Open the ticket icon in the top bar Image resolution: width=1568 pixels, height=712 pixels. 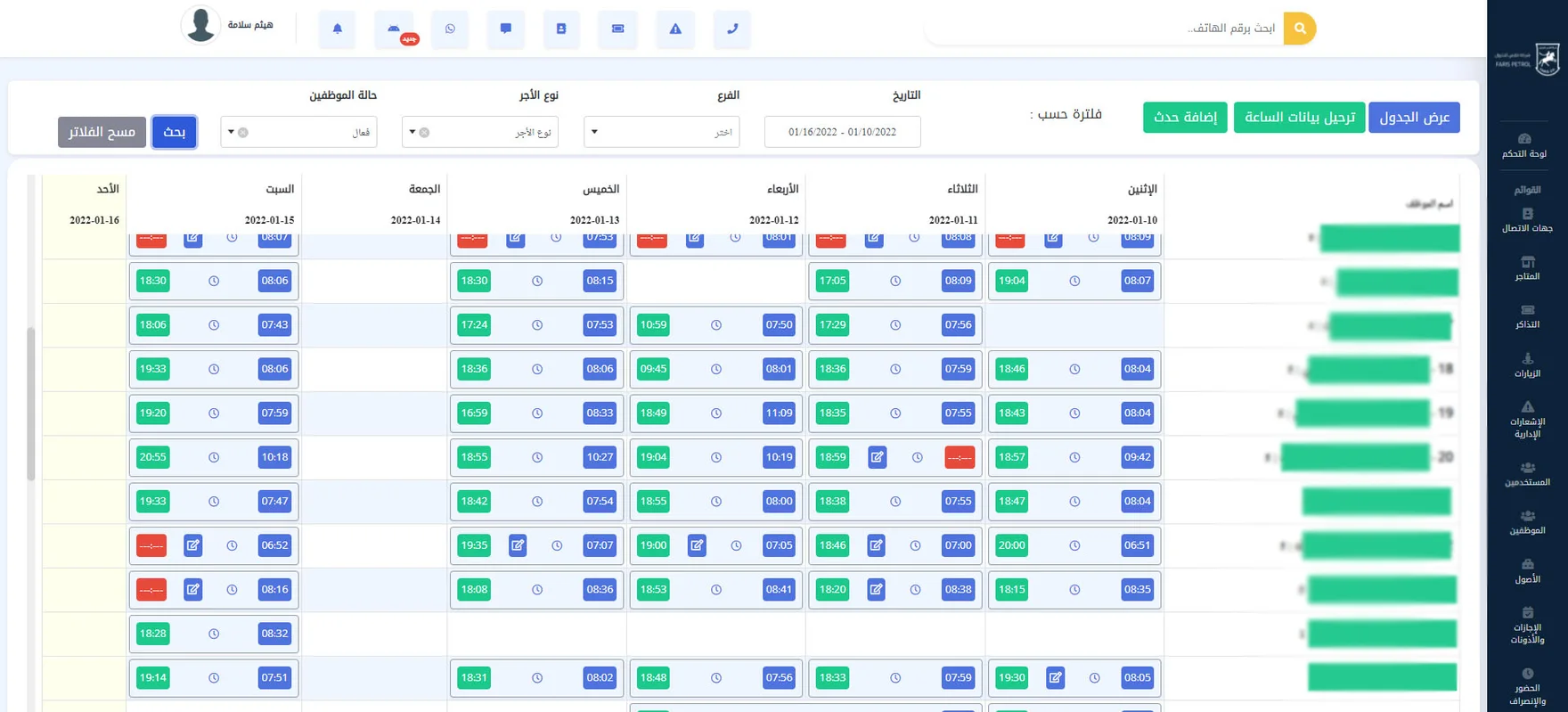tap(617, 29)
